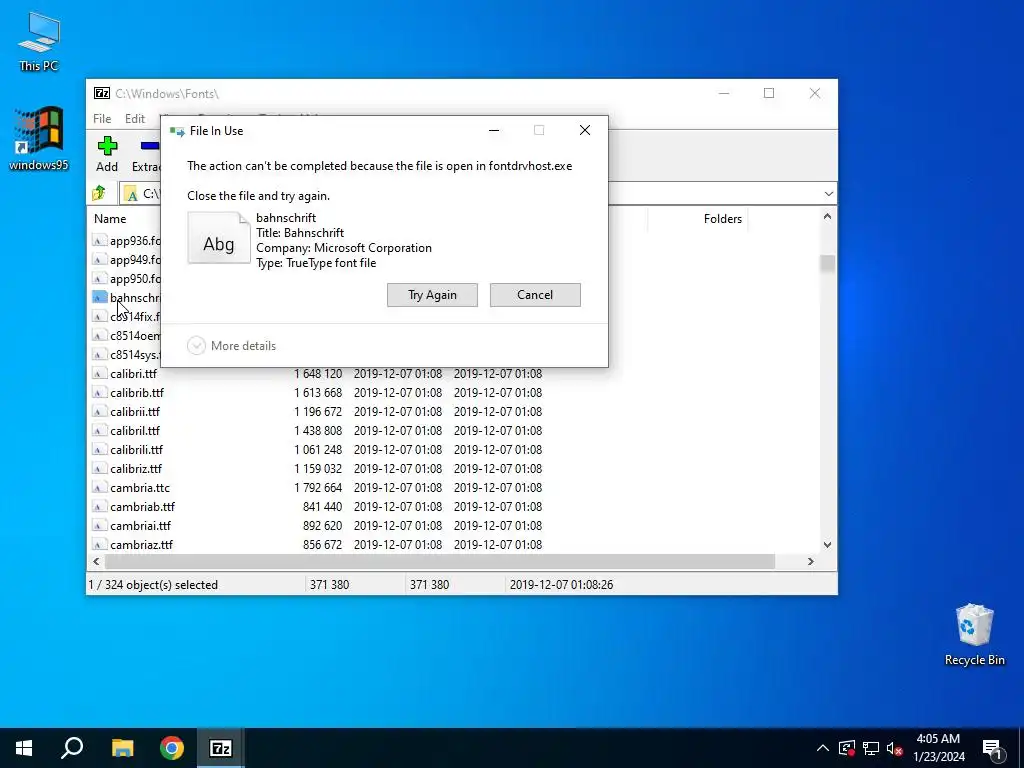The height and width of the screenshot is (768, 1024).
Task: Click the calibri.ttf file icon
Action: 99,374
